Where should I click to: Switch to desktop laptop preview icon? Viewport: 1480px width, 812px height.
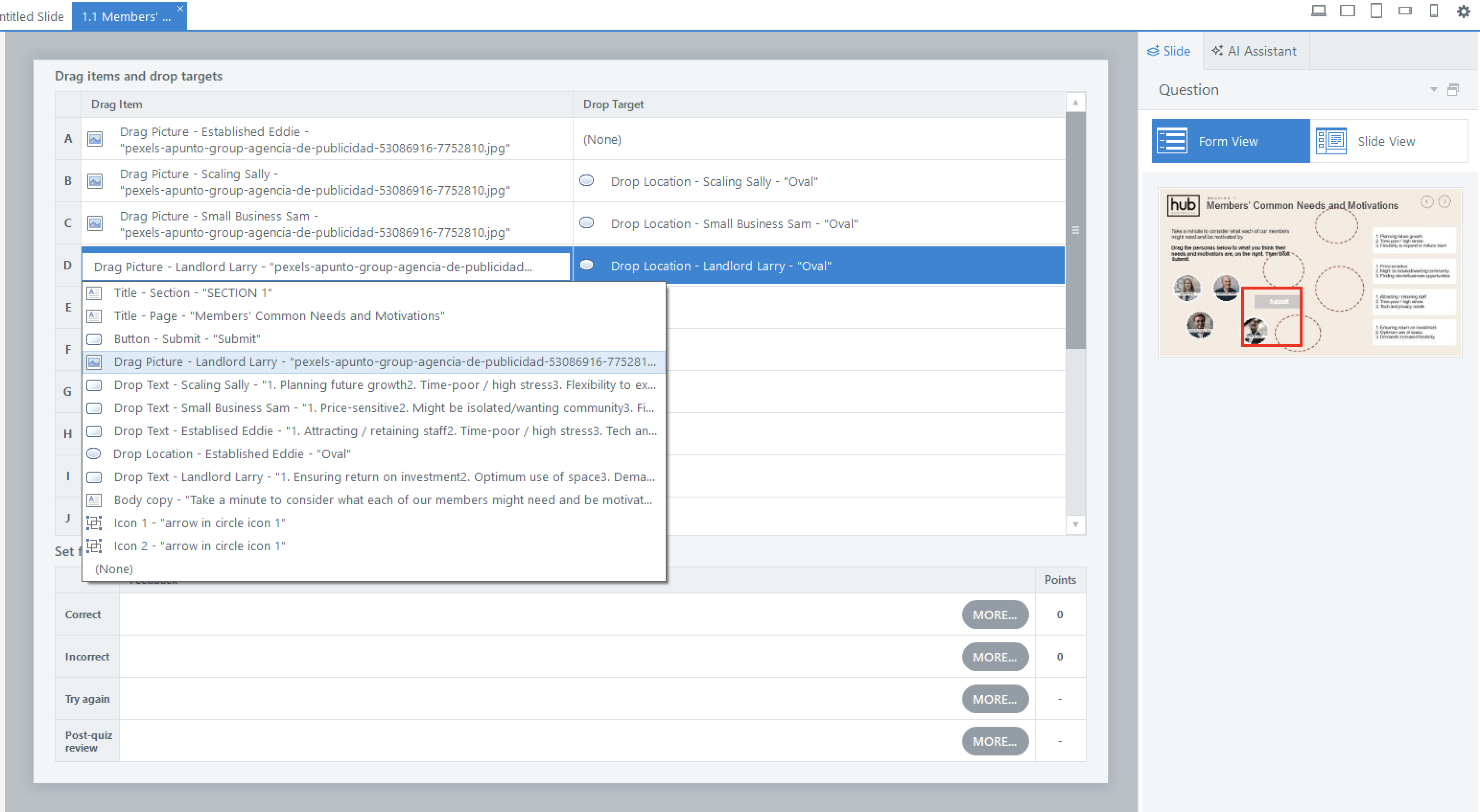point(1318,11)
